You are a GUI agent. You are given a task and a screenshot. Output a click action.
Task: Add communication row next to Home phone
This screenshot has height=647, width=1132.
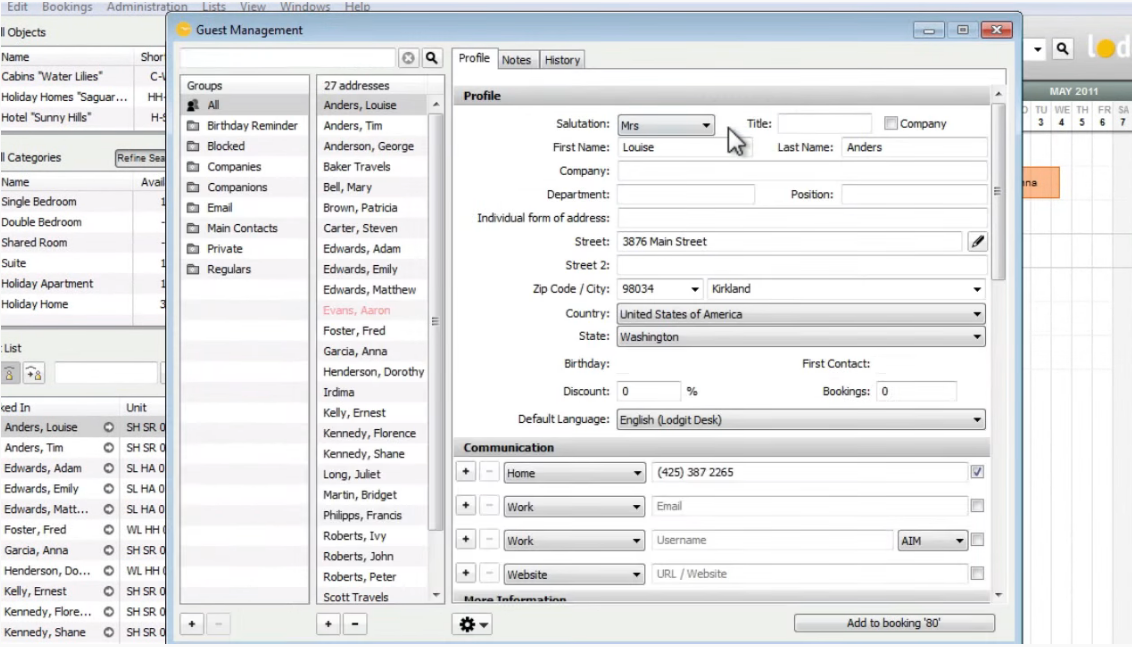coord(466,472)
